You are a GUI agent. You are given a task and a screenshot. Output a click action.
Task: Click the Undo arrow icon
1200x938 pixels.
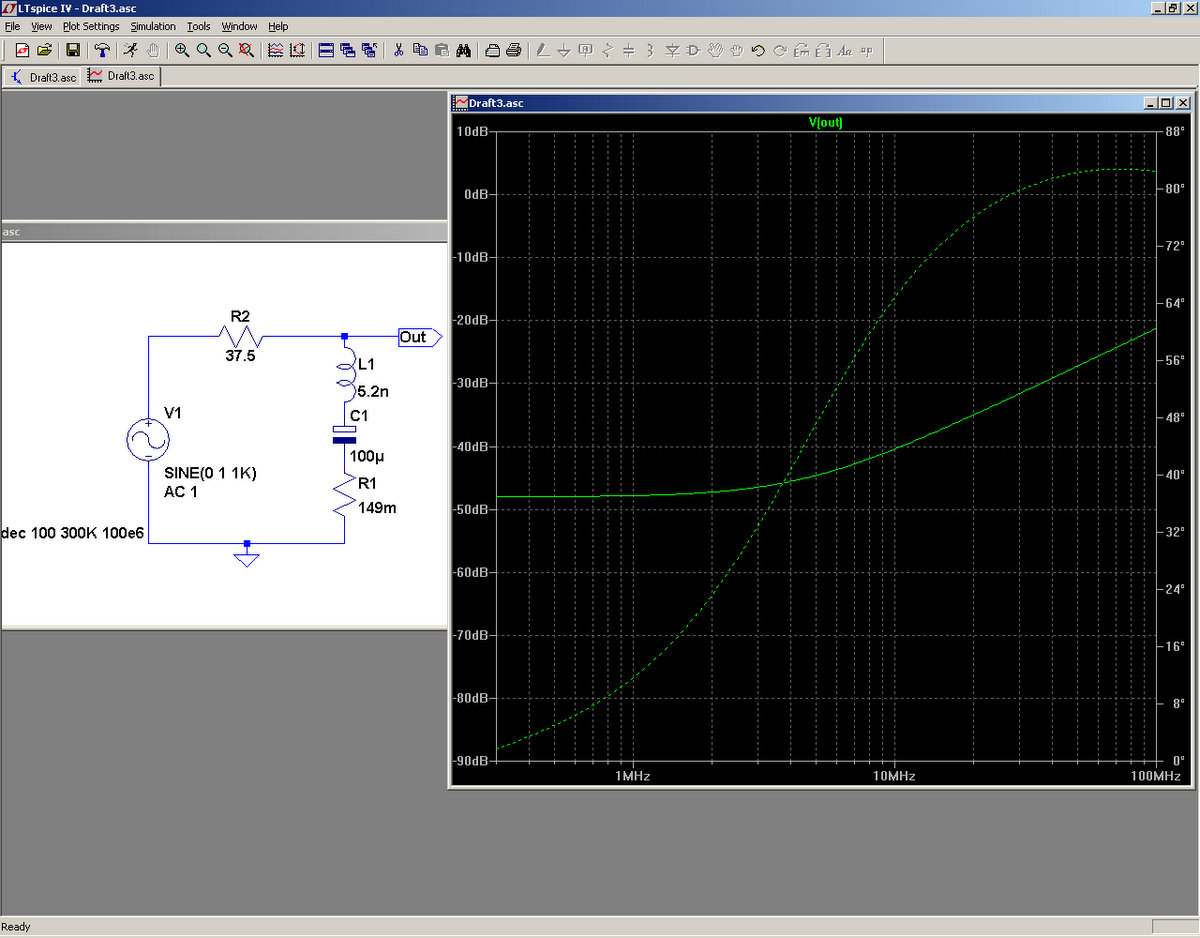(x=758, y=50)
